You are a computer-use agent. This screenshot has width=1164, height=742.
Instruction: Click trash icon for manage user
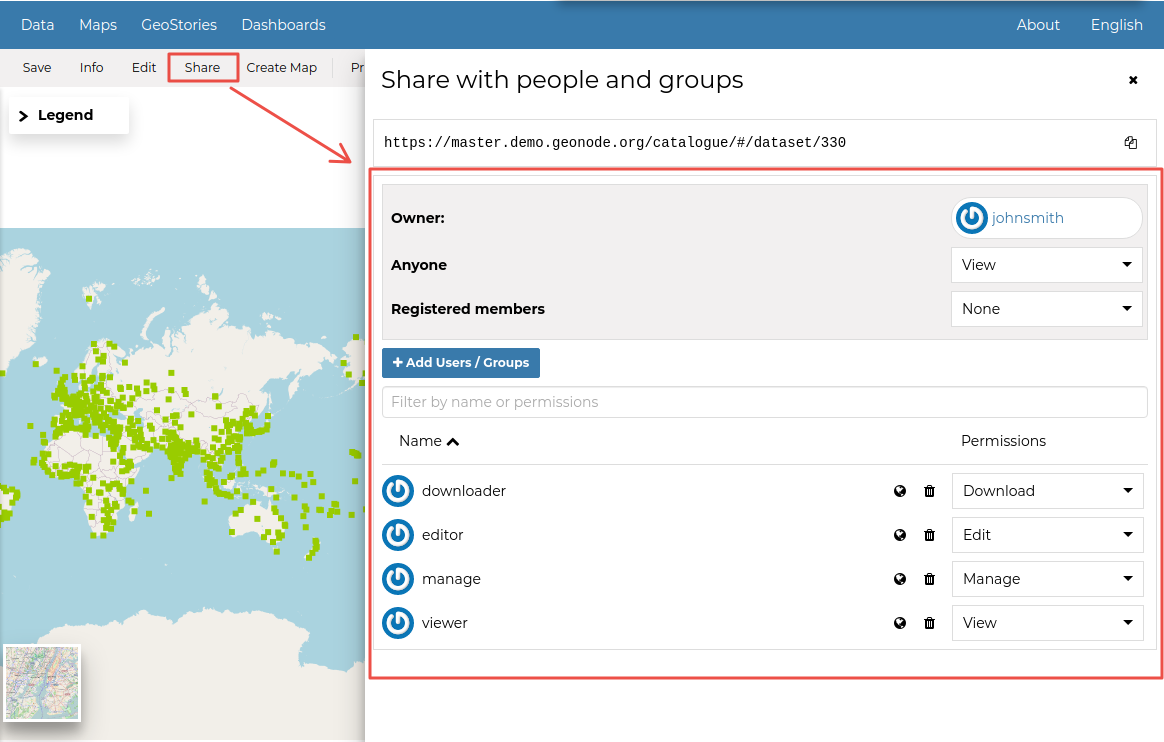click(x=929, y=579)
